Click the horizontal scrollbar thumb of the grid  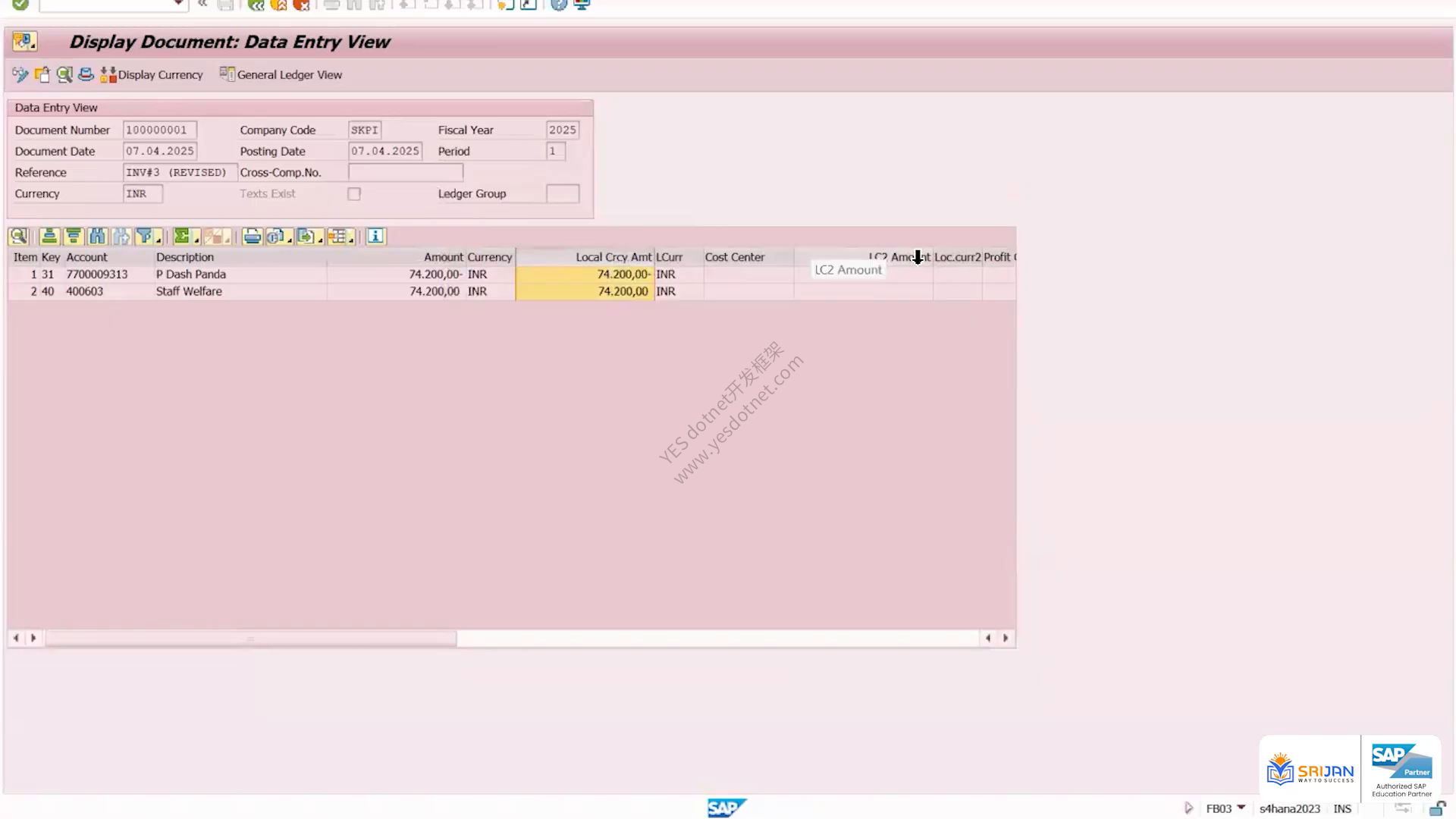pyautogui.click(x=251, y=639)
